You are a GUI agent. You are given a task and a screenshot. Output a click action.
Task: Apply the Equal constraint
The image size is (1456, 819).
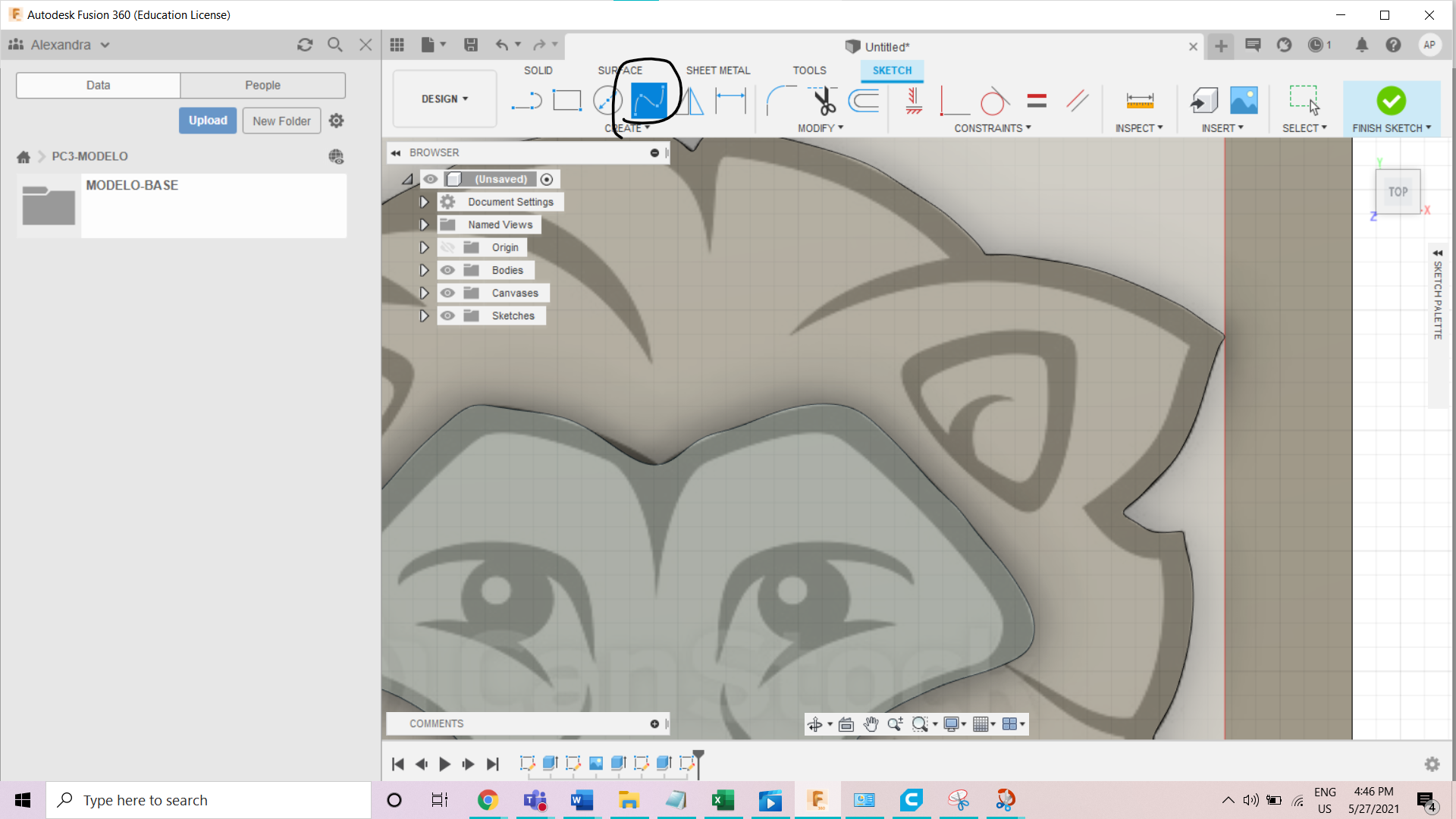(x=1037, y=100)
